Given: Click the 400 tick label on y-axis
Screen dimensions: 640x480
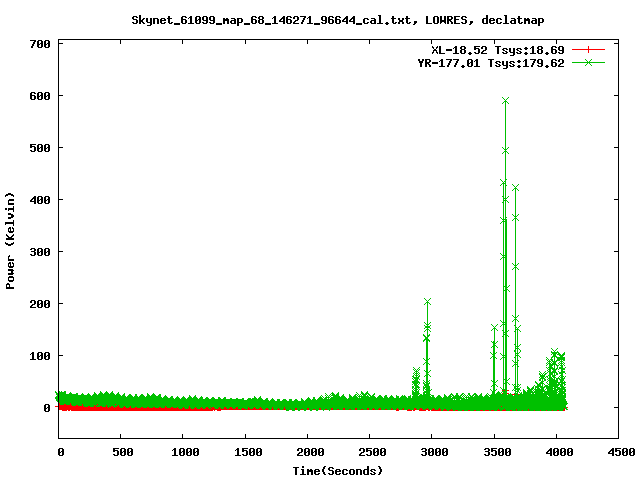Looking at the screenshot, I should (40, 200).
